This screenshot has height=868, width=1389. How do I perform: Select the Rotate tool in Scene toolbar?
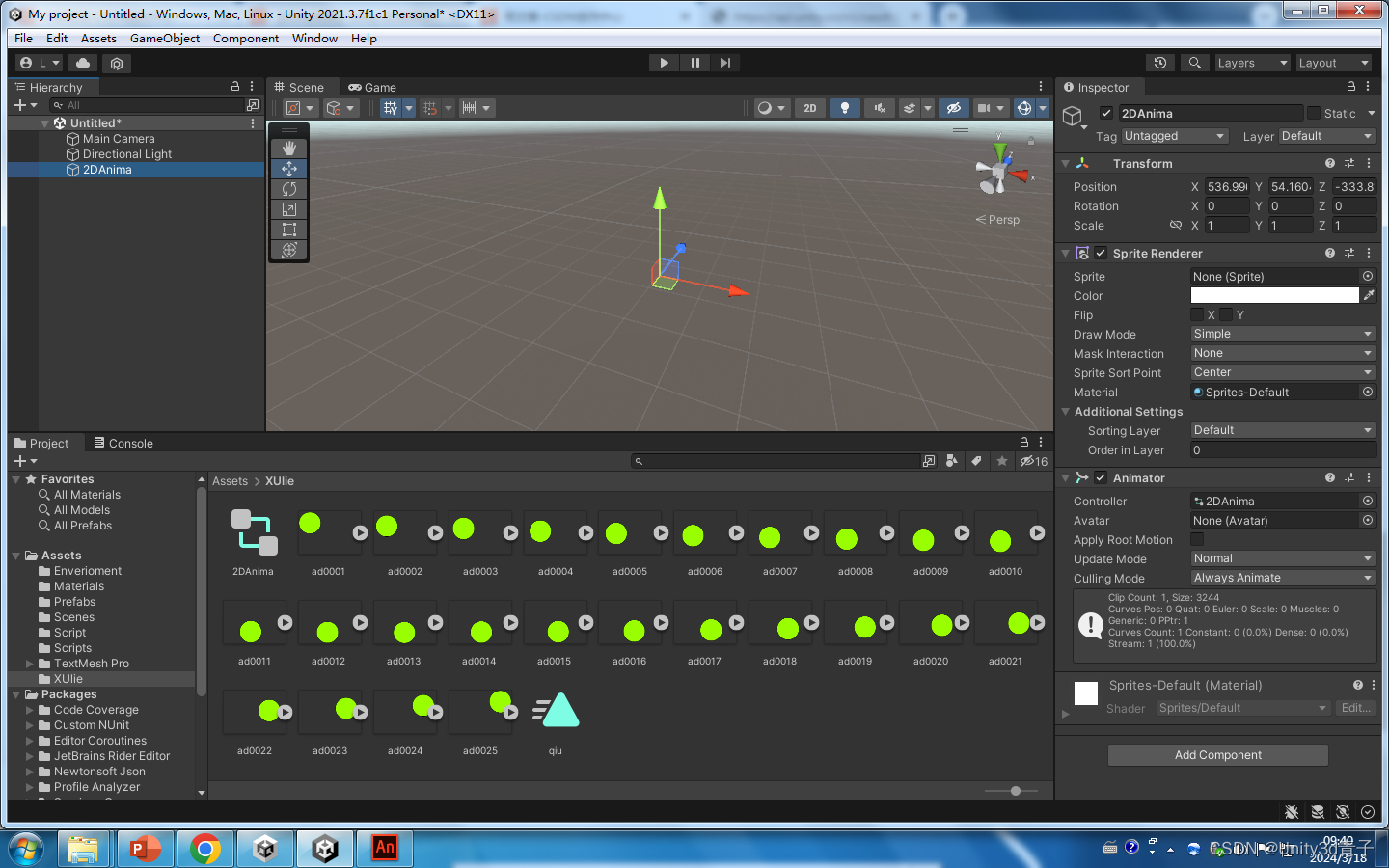coord(289,189)
